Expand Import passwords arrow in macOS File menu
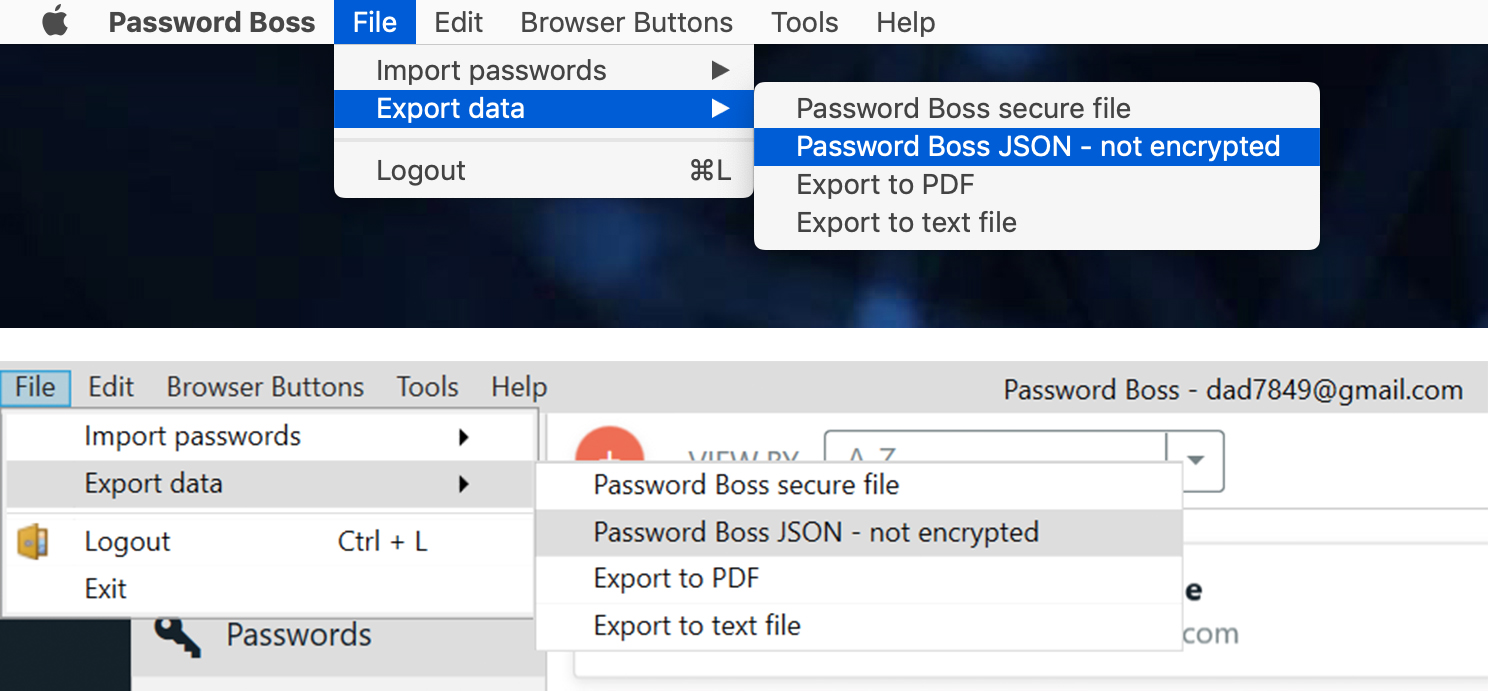Screen dimensions: 1488x691 tap(720, 70)
